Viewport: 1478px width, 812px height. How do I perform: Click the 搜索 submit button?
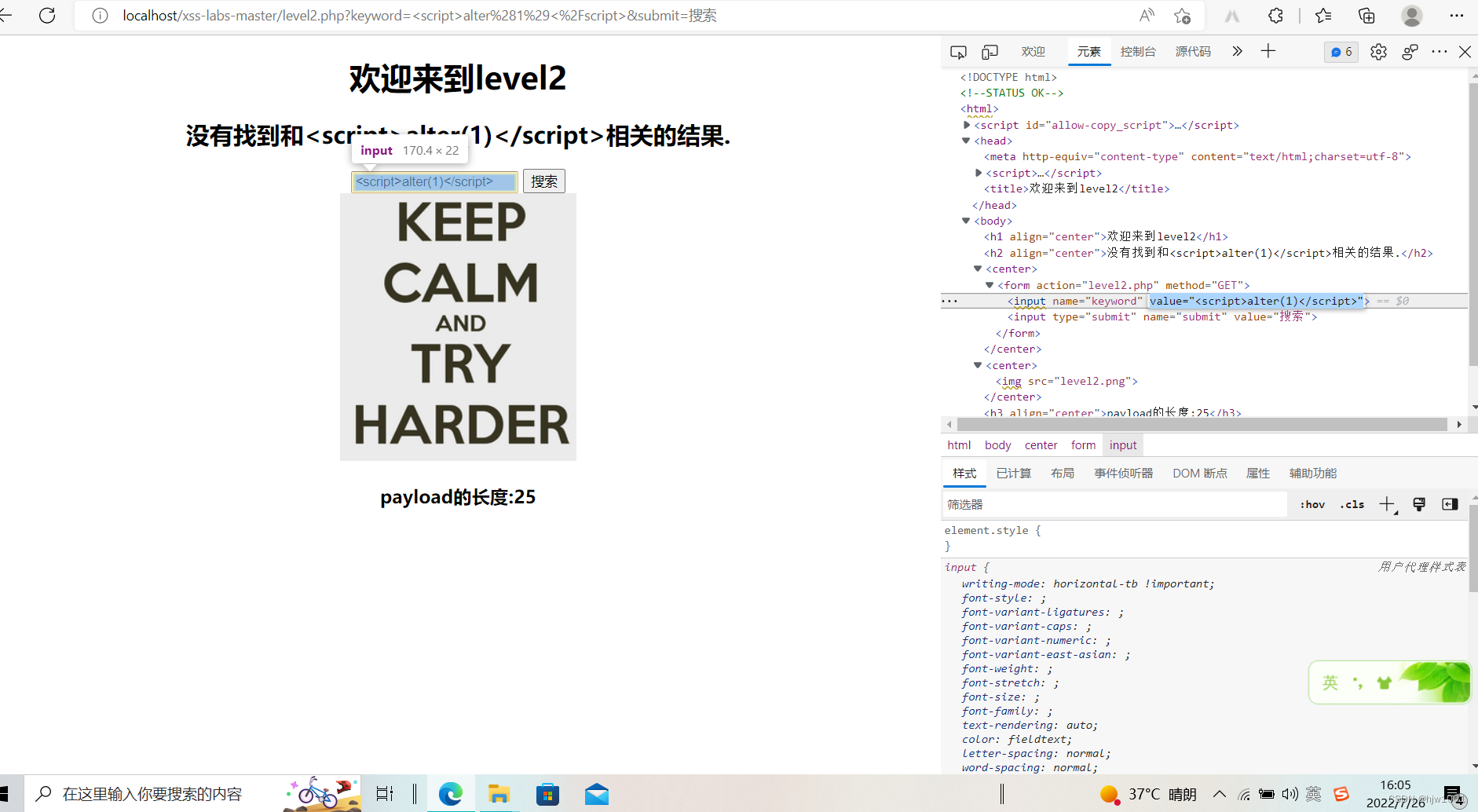[544, 181]
